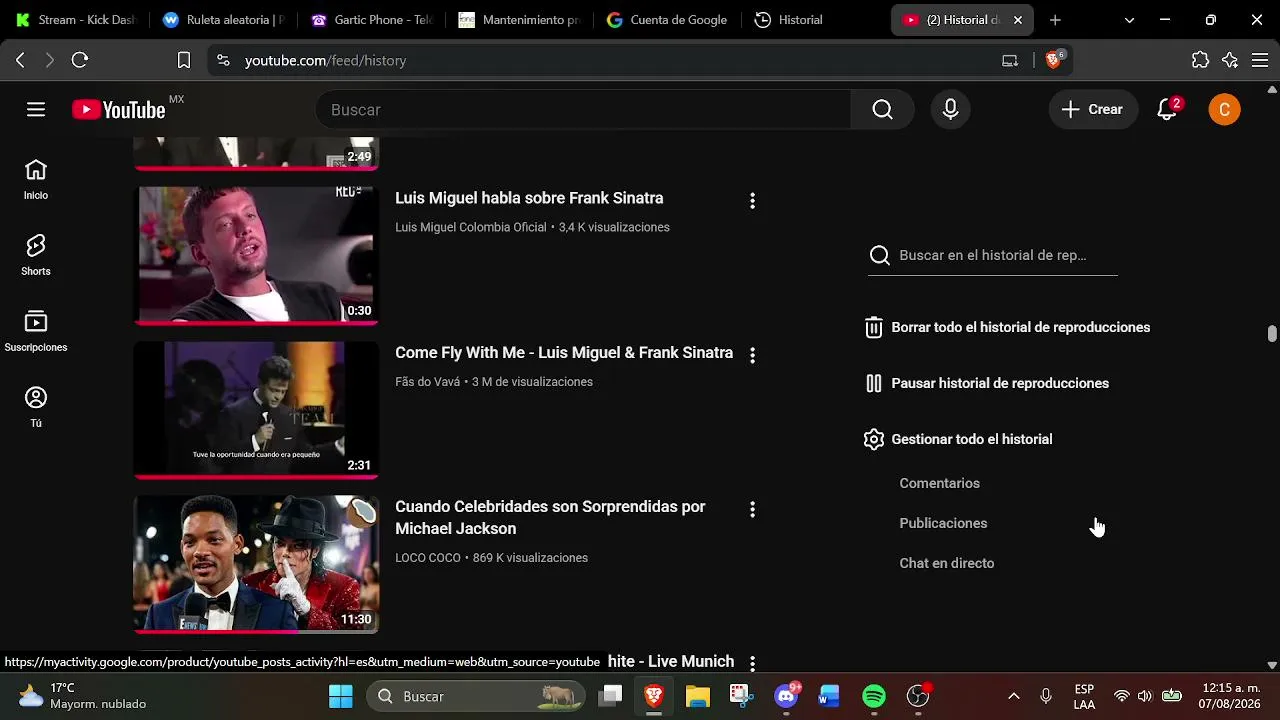View site information icon in address bar
This screenshot has width=1280, height=720.
click(x=223, y=61)
